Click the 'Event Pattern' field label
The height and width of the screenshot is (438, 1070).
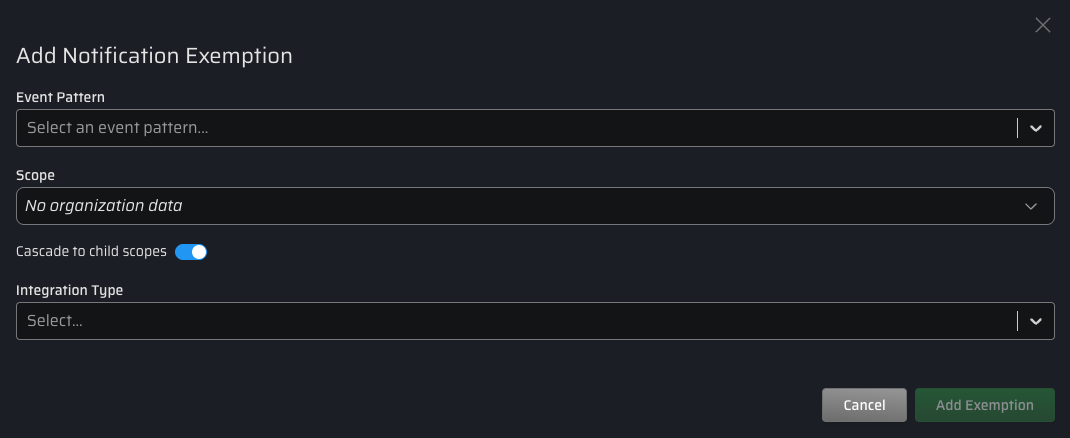coord(61,97)
